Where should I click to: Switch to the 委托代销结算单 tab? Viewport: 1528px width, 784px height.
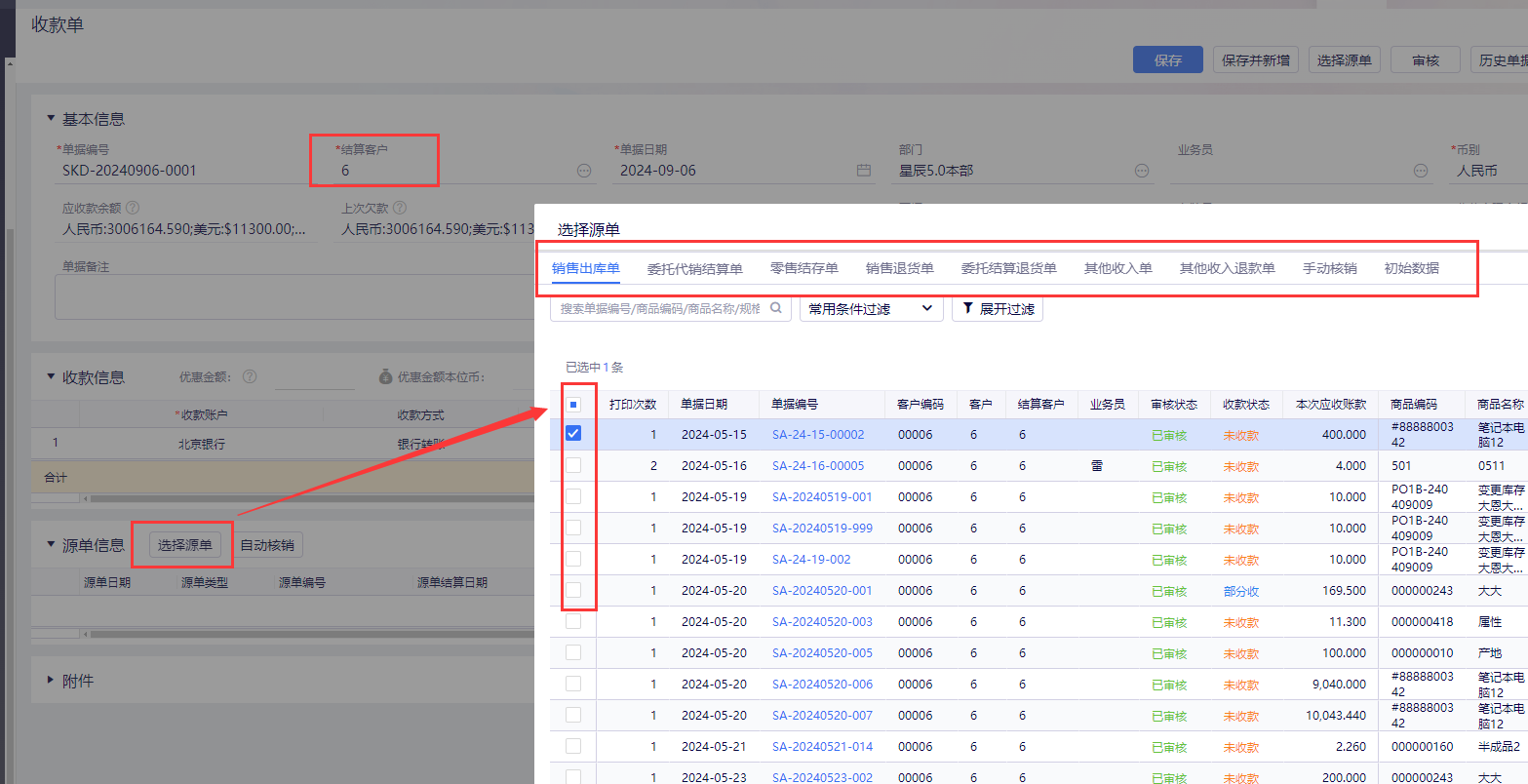pyautogui.click(x=695, y=268)
